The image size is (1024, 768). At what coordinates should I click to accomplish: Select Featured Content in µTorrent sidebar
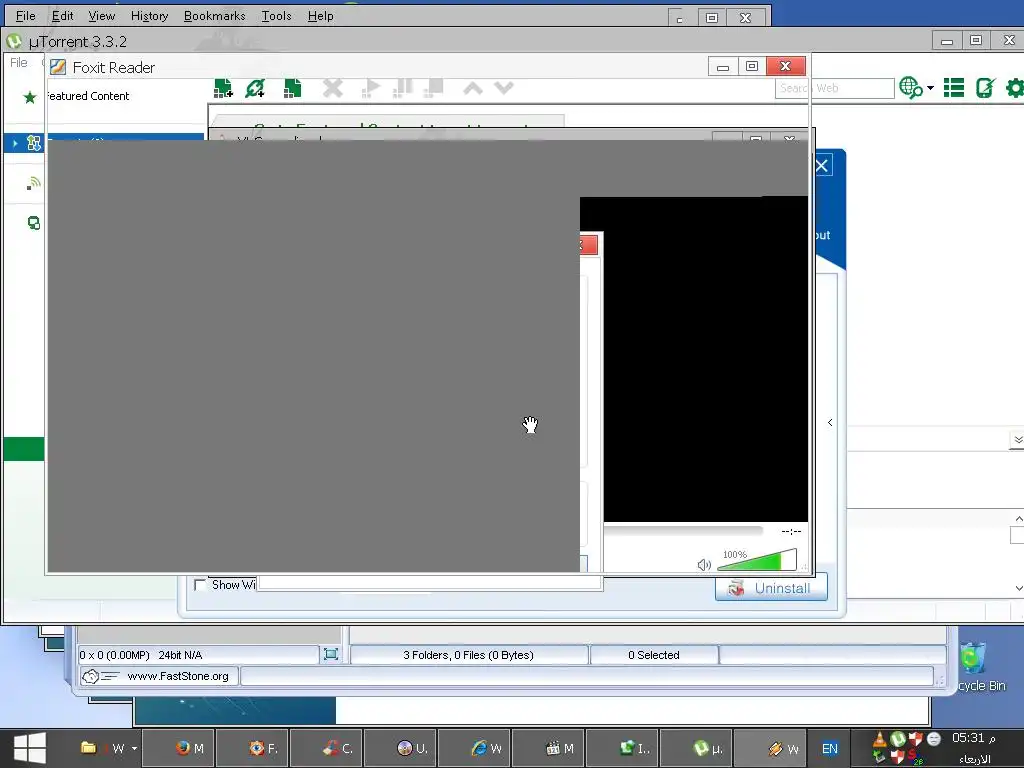[x=88, y=96]
